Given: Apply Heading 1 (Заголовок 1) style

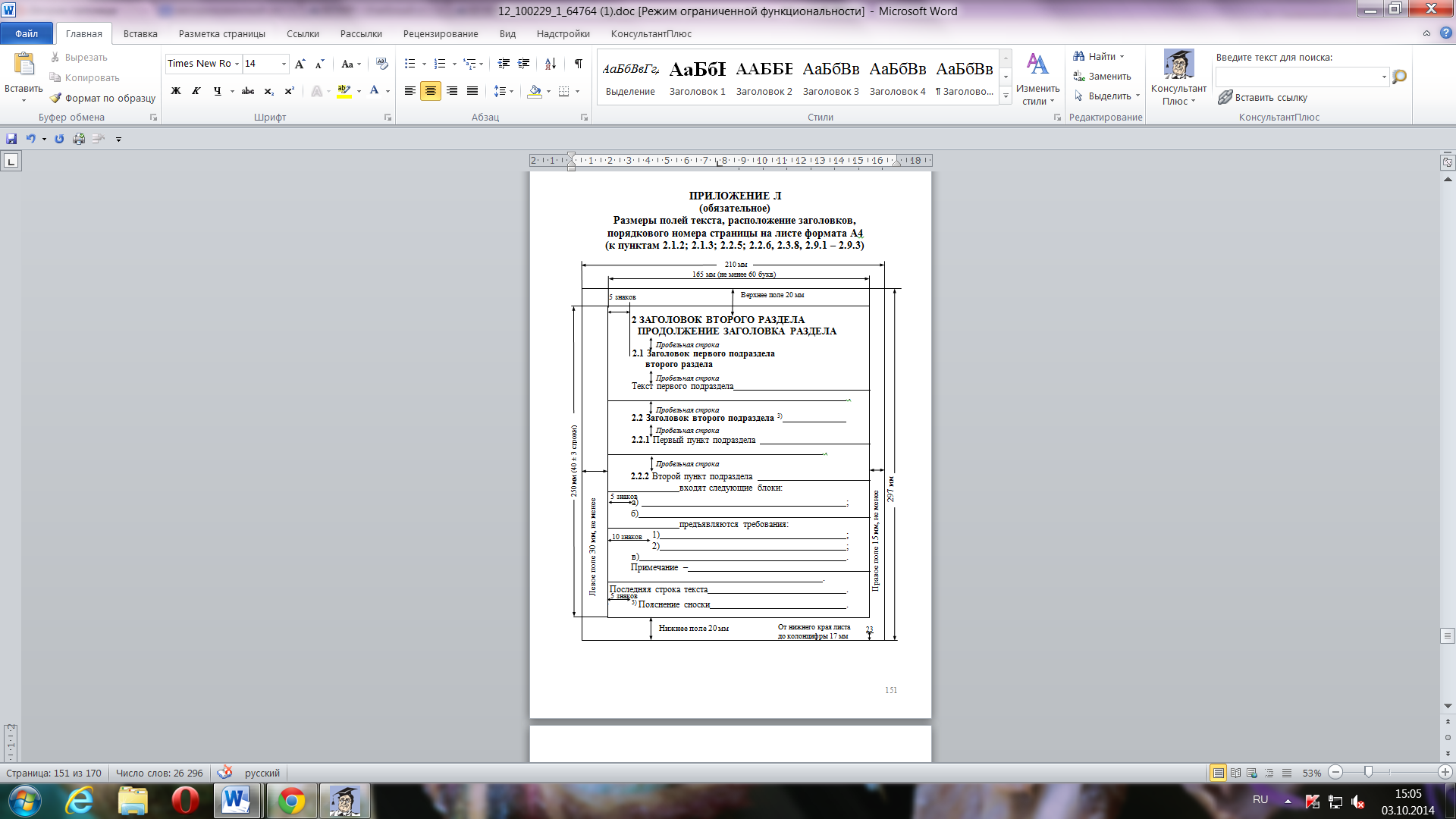Looking at the screenshot, I should click(x=697, y=77).
